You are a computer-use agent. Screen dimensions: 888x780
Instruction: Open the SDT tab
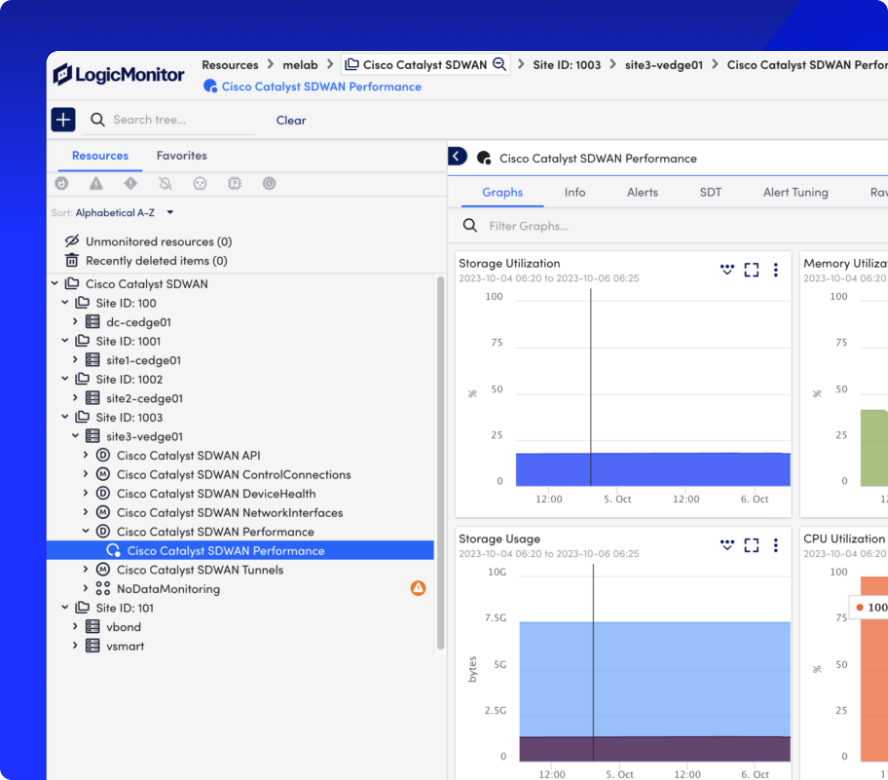710,192
